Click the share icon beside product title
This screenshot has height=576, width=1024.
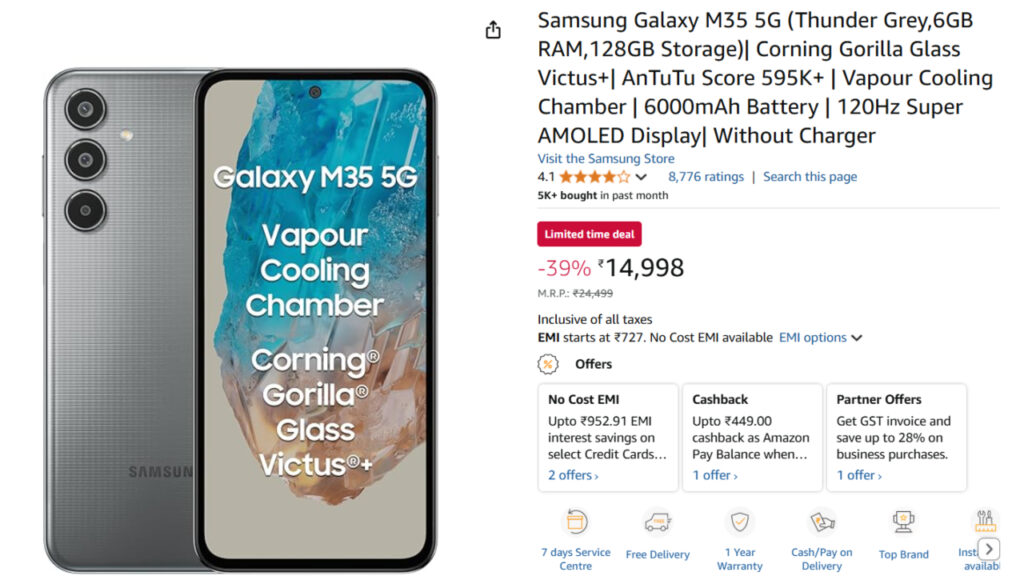click(492, 30)
